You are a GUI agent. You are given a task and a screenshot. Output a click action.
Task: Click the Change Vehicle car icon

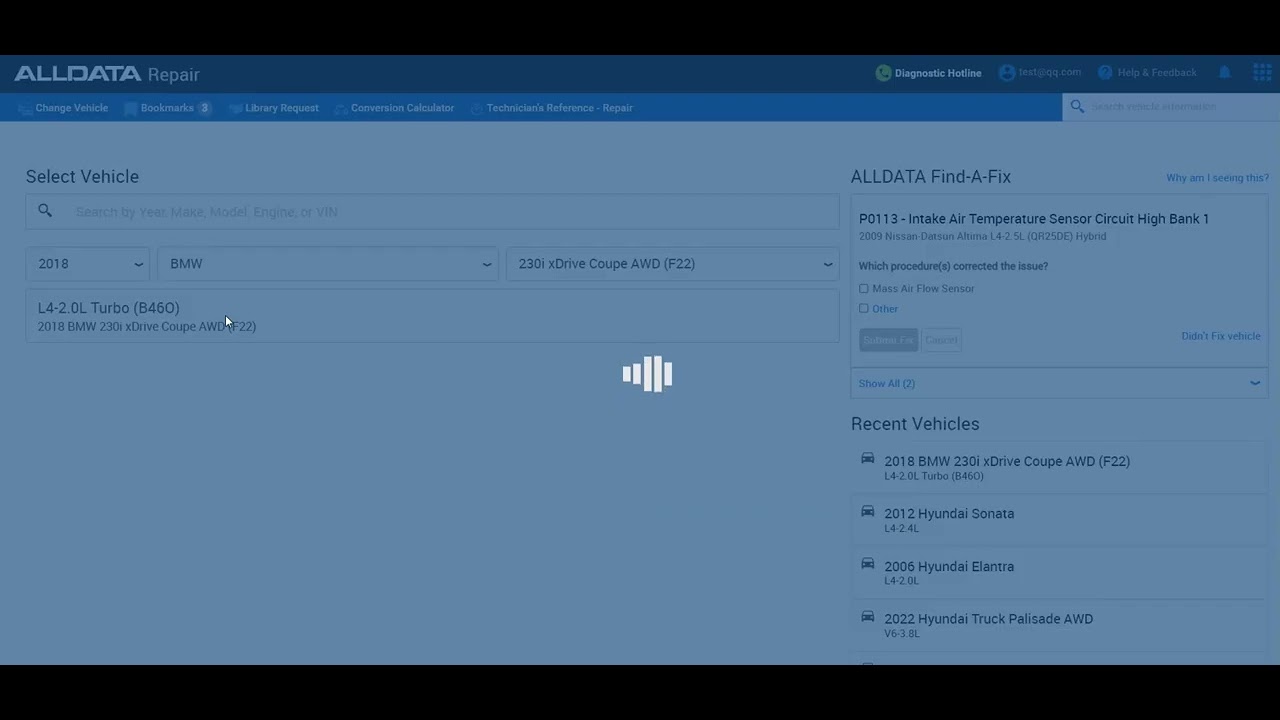click(x=25, y=108)
